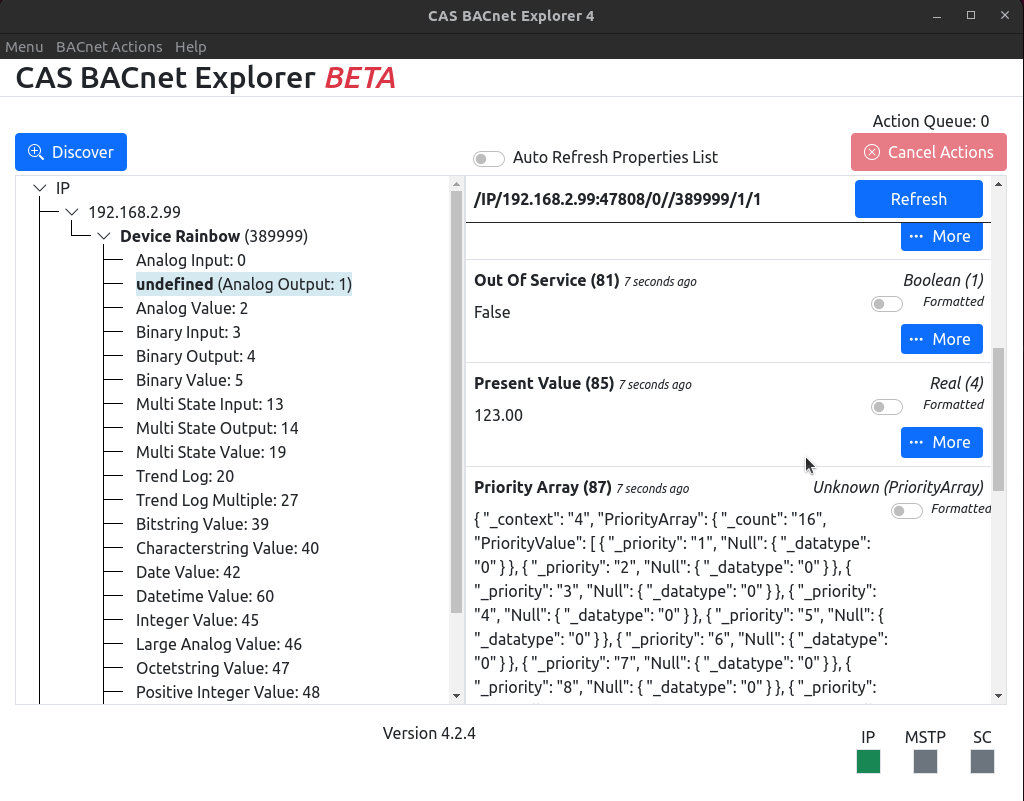The width and height of the screenshot is (1024, 801).
Task: Click ellipsis icon on Out Of Service More button
Action: coord(916,339)
